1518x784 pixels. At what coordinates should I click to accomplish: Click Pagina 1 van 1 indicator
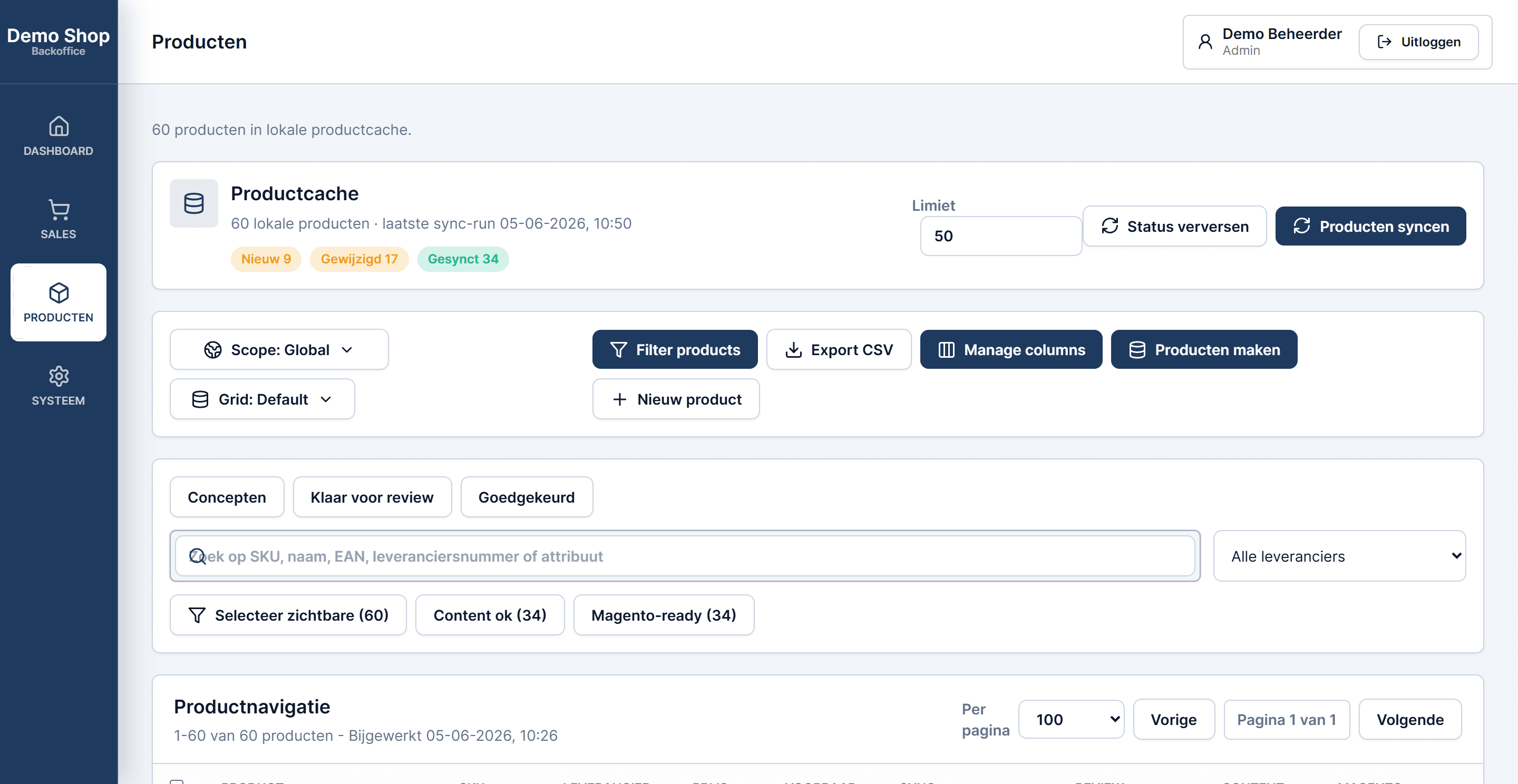pyautogui.click(x=1286, y=719)
